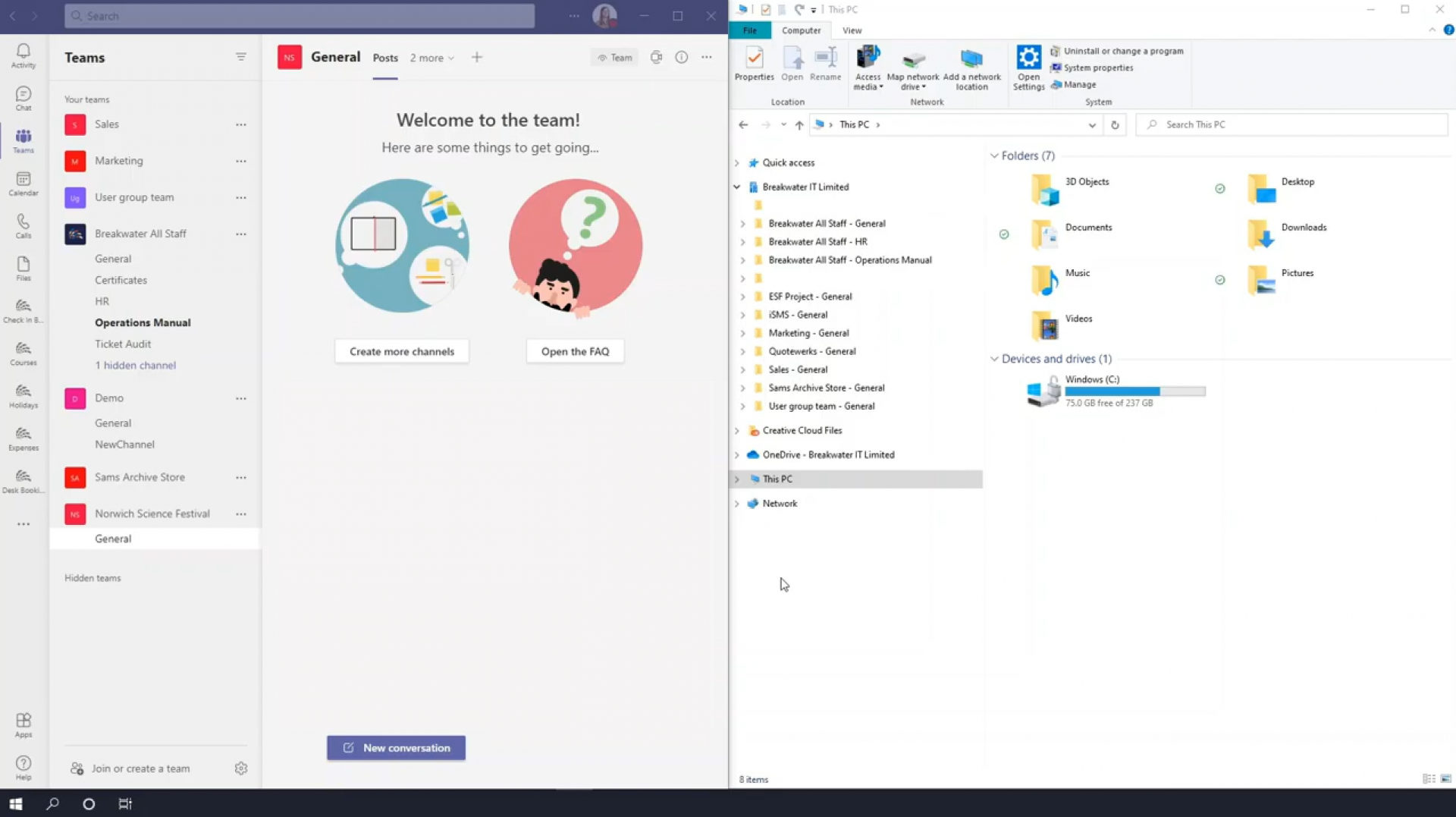
Task: Collapse Breakwater IT Limited tree node
Action: [736, 187]
